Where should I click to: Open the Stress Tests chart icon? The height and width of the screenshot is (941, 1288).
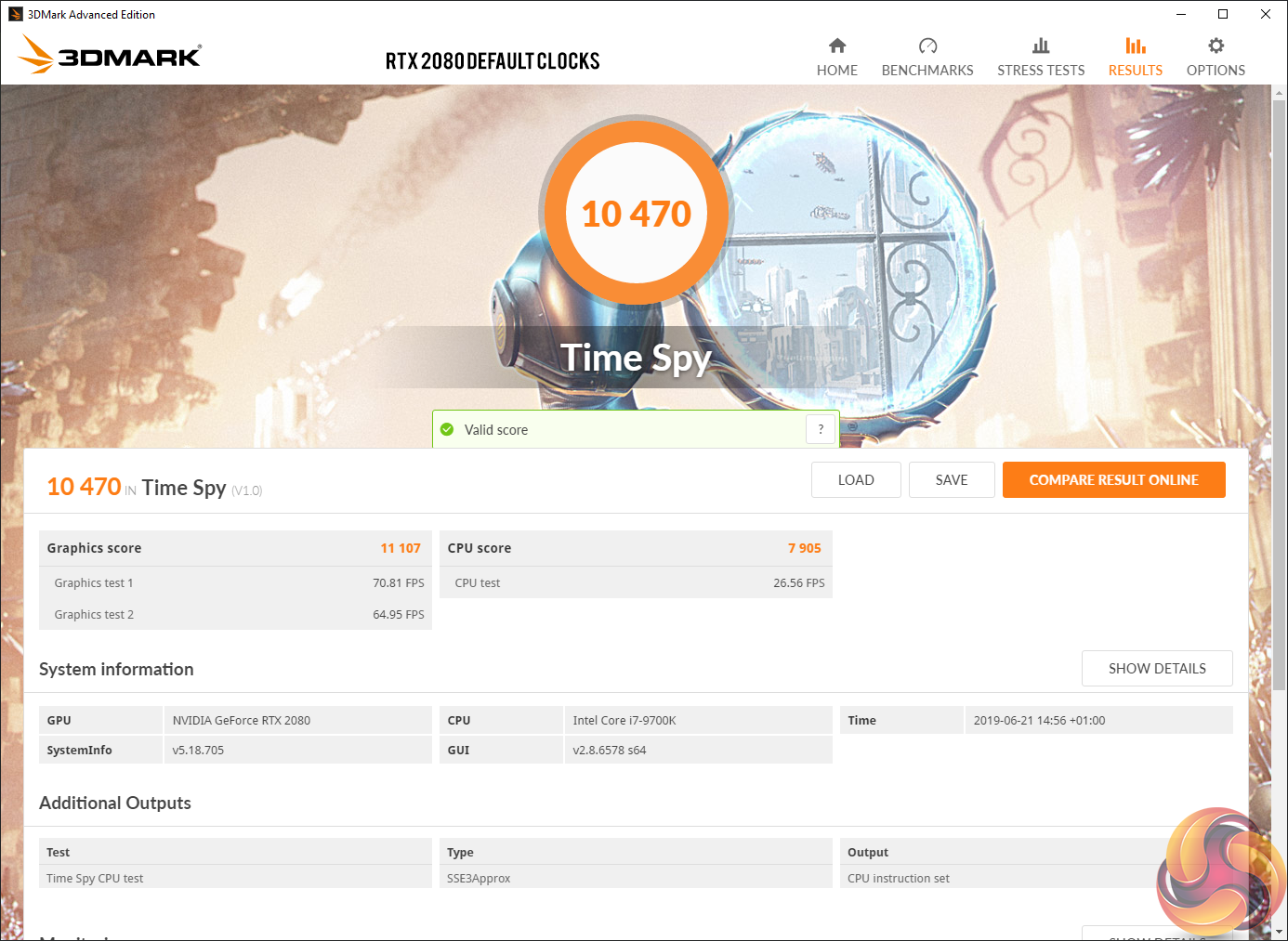pyautogui.click(x=1041, y=46)
